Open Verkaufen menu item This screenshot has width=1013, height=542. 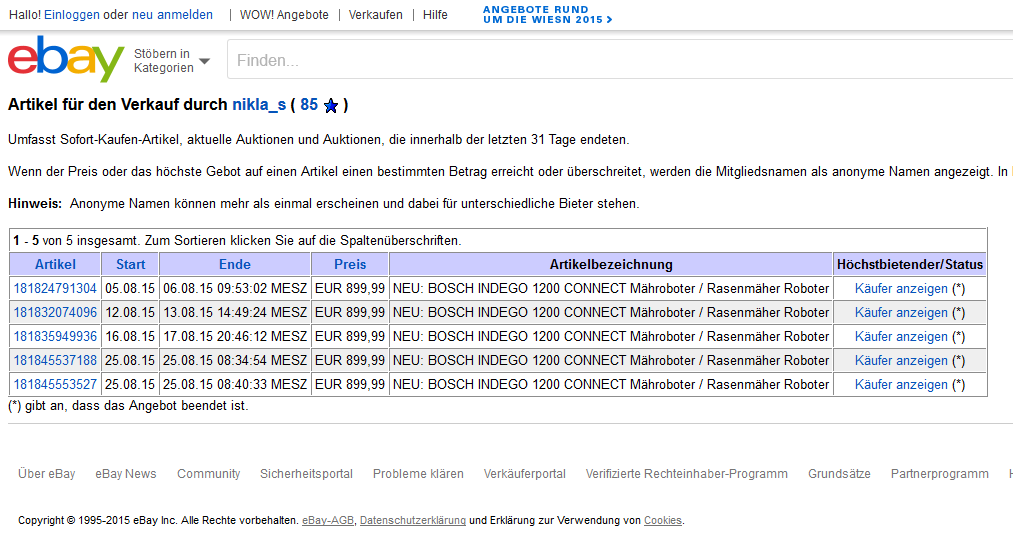pos(375,15)
